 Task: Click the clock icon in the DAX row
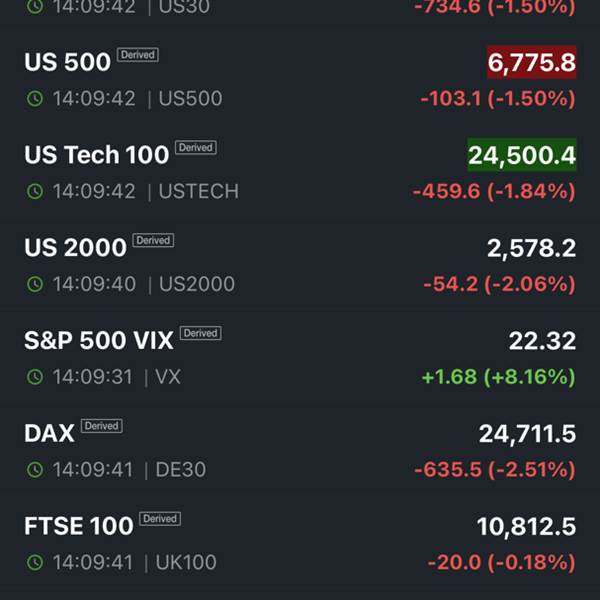click(x=35, y=469)
